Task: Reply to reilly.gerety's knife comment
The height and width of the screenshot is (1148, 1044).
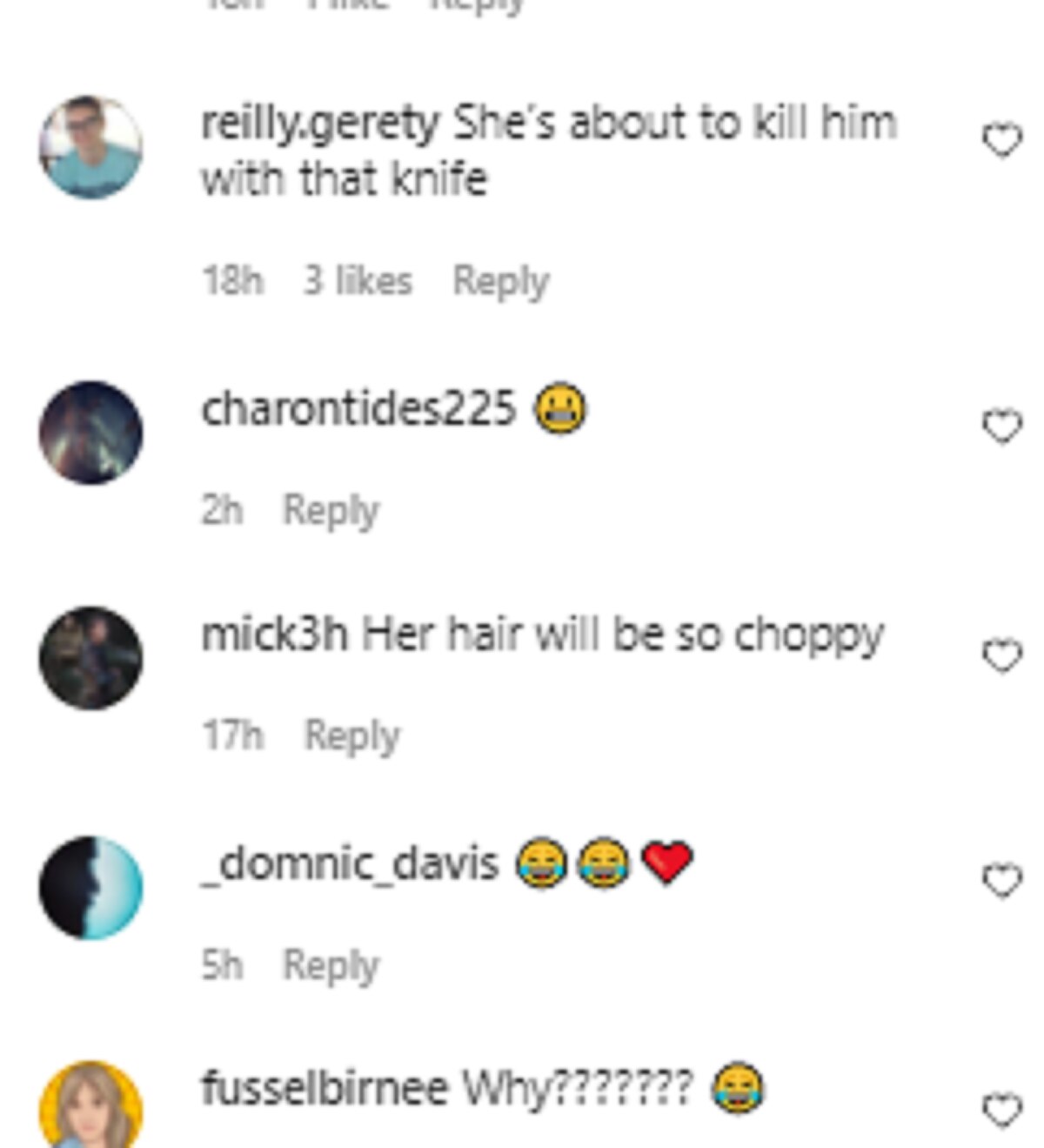Action: click(501, 282)
